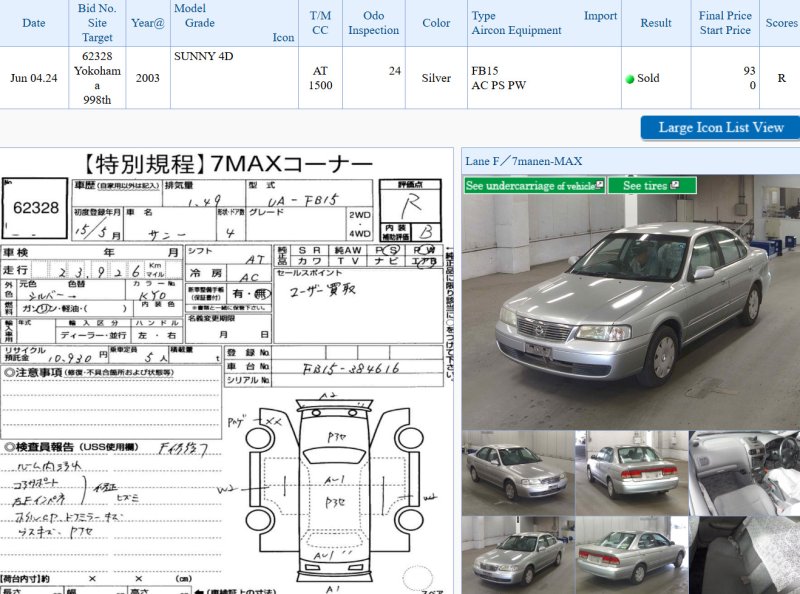800x594 pixels.
Task: Click the Final Price column header
Action: coord(725,23)
